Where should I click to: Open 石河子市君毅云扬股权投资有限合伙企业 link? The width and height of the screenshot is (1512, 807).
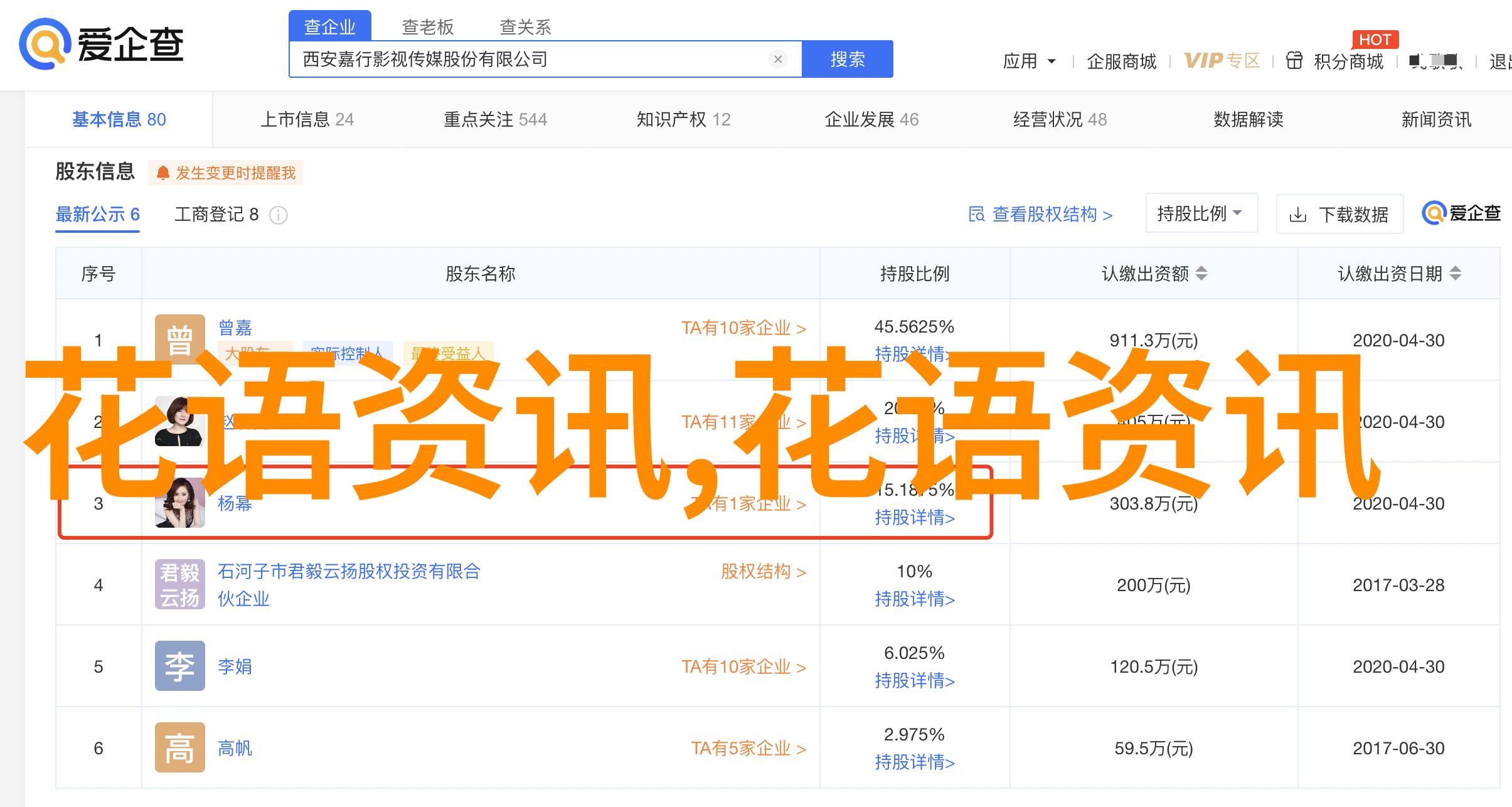[x=349, y=585]
